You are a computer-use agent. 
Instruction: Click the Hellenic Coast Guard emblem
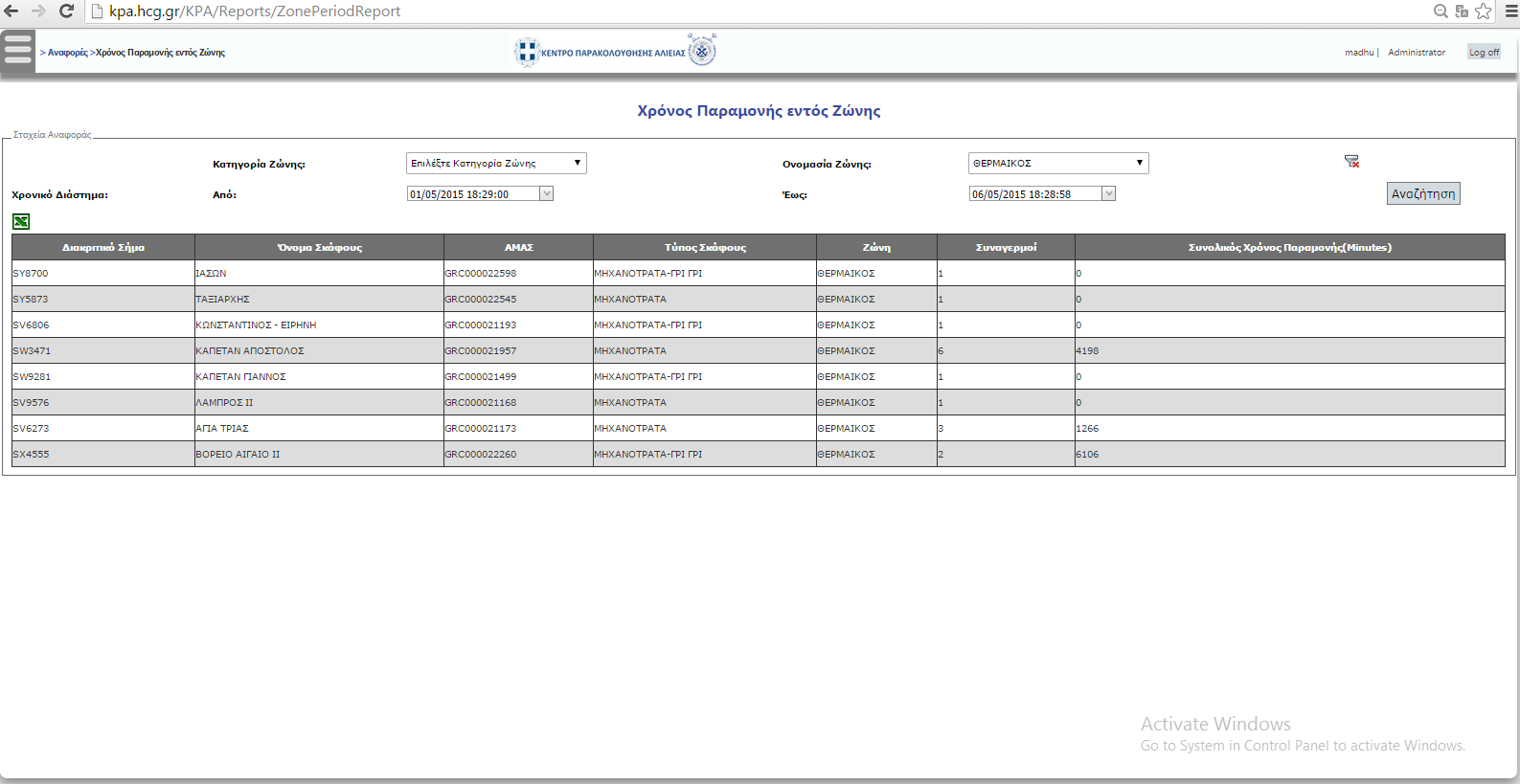(702, 51)
